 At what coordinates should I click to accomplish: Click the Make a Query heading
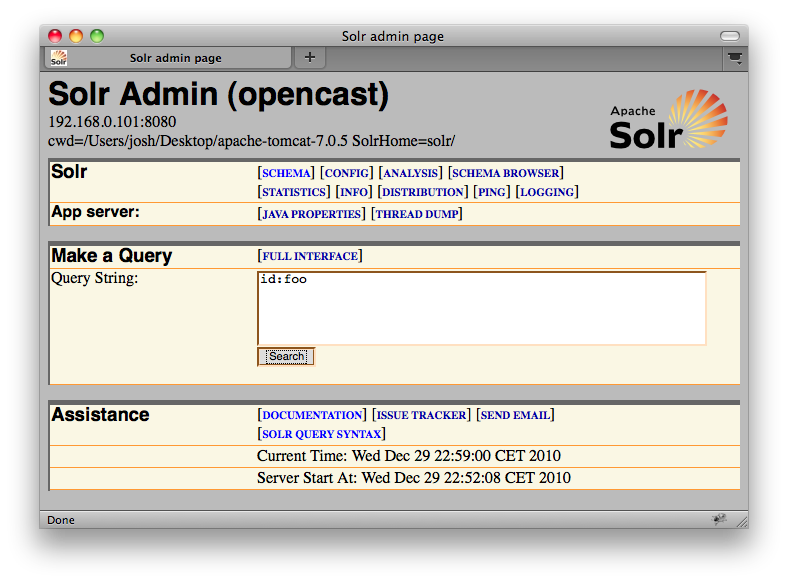pos(112,256)
